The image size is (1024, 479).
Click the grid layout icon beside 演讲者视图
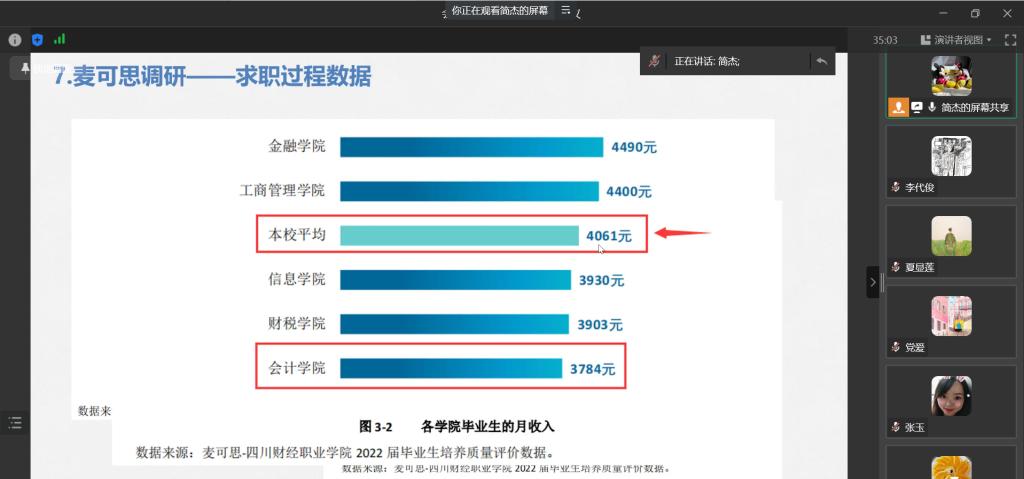tap(926, 40)
